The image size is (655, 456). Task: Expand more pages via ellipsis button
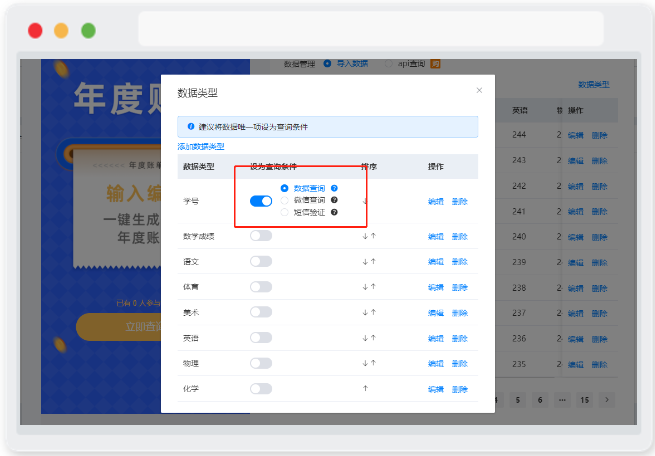coord(562,400)
